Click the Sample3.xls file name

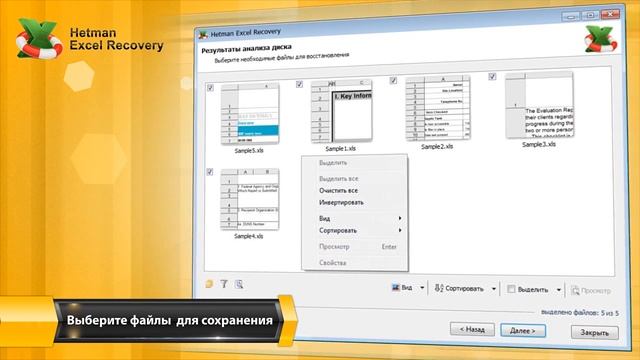pyautogui.click(x=539, y=144)
